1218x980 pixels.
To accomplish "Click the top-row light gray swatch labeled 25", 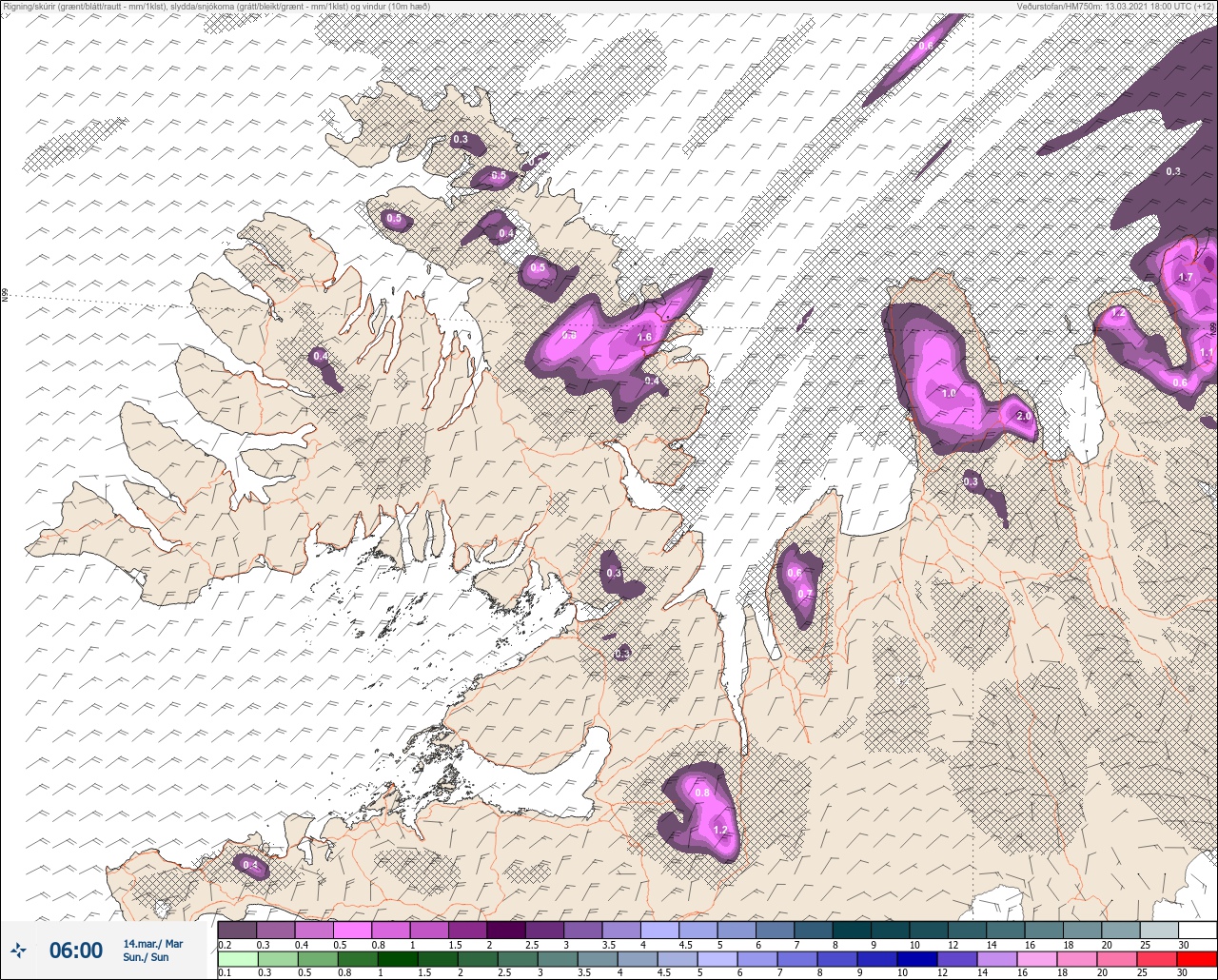I will (1159, 930).
